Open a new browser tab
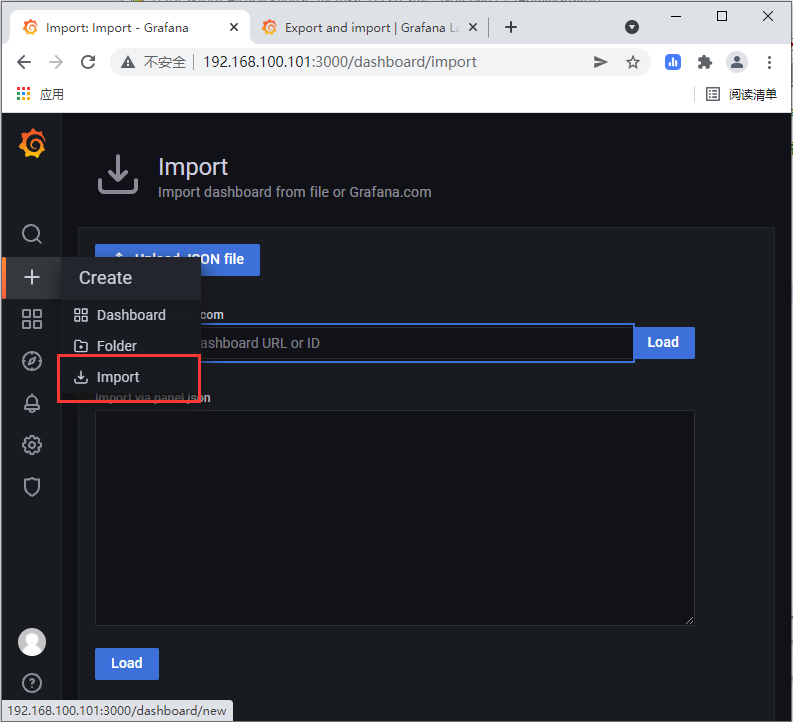This screenshot has height=722, width=793. pos(511,27)
